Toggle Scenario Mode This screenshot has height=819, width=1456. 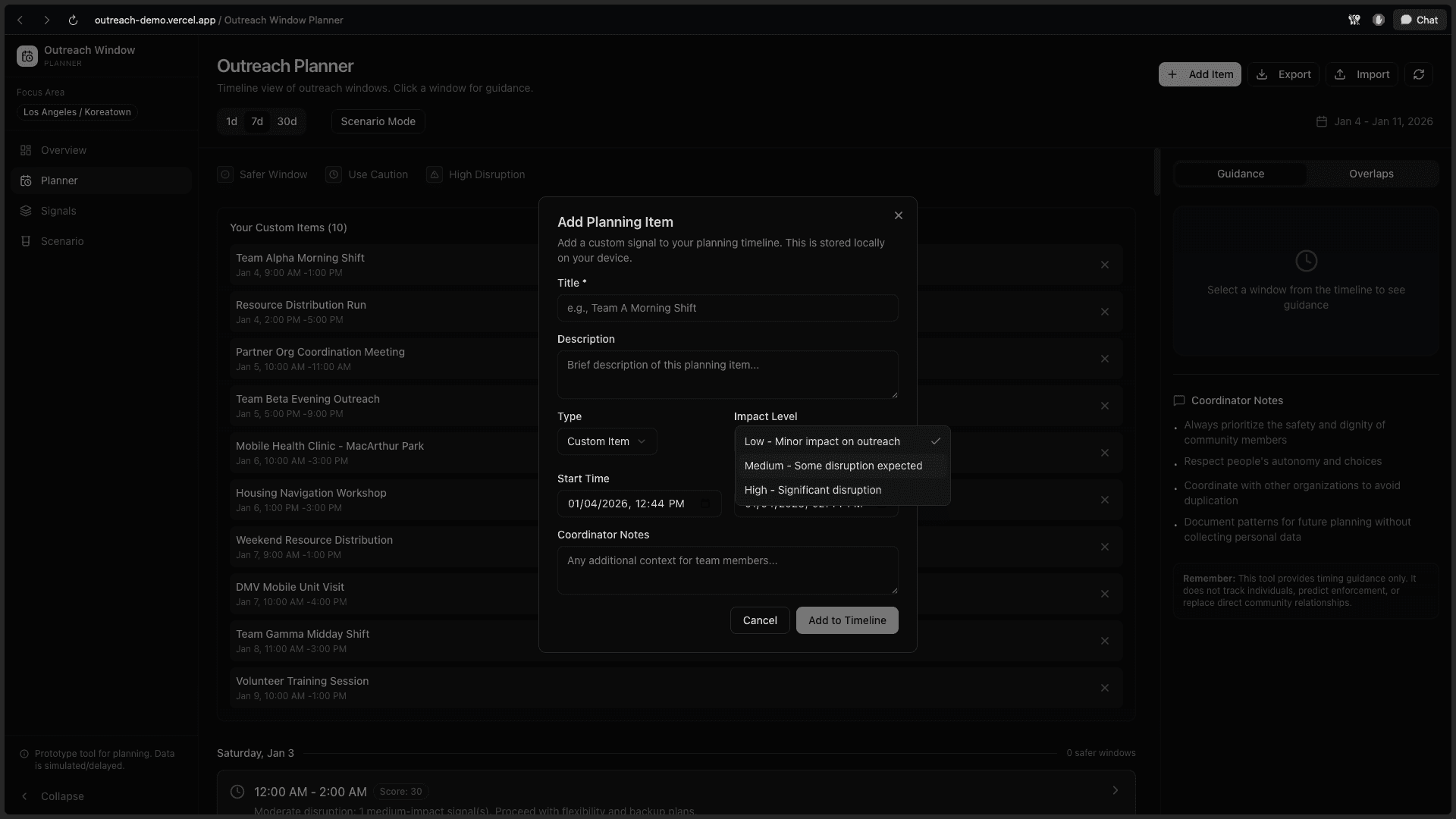coord(378,121)
